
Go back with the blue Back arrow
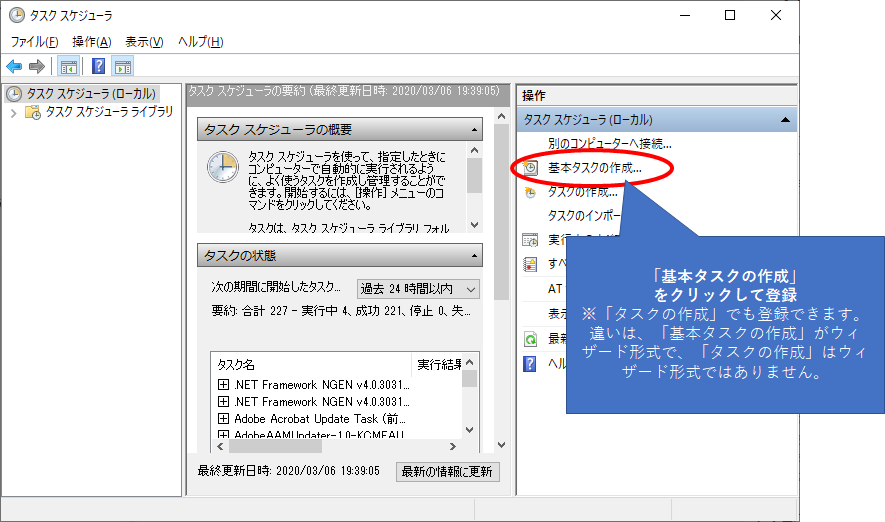click(x=14, y=67)
